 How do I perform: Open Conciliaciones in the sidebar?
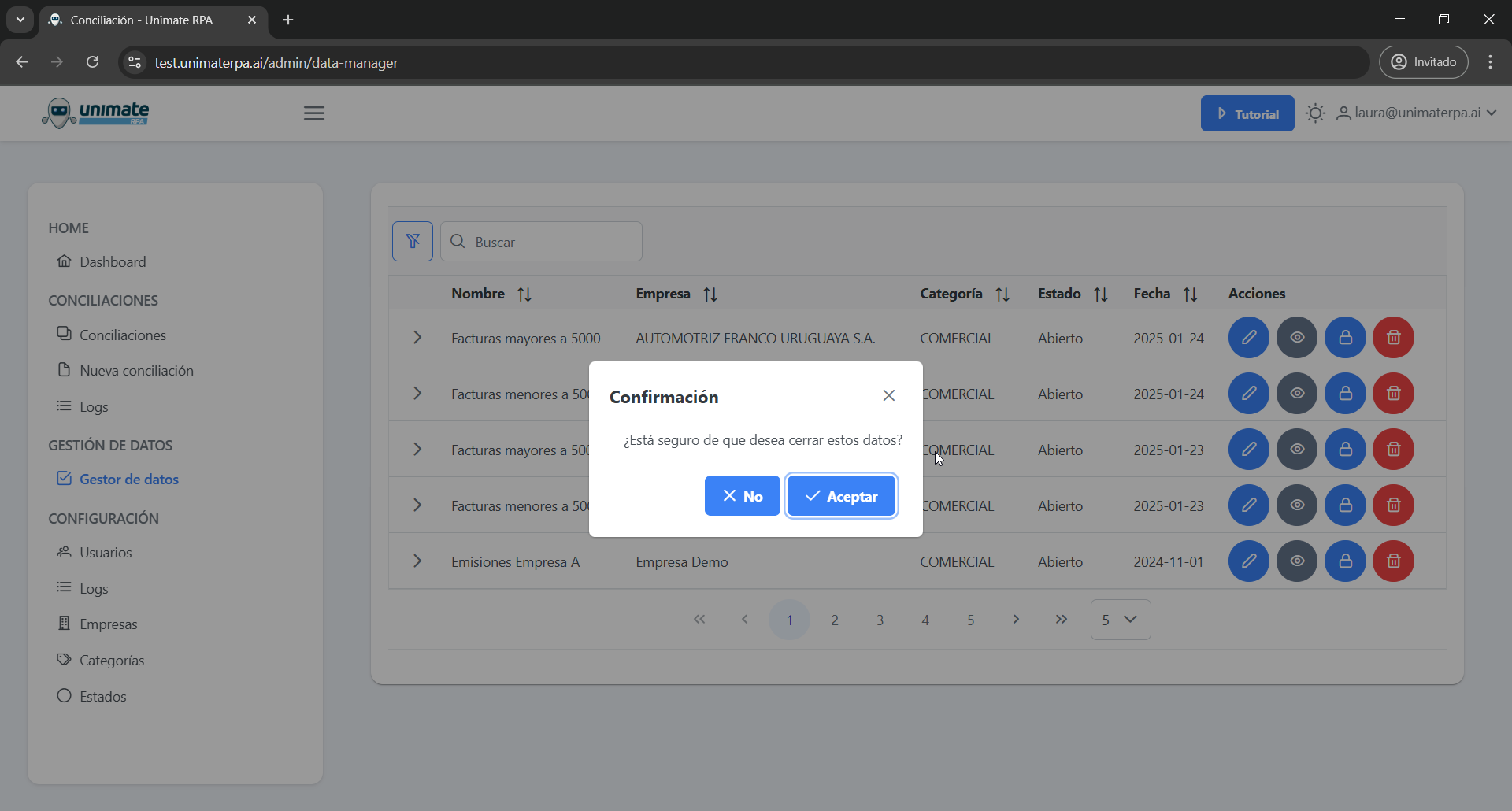pyautogui.click(x=112, y=335)
